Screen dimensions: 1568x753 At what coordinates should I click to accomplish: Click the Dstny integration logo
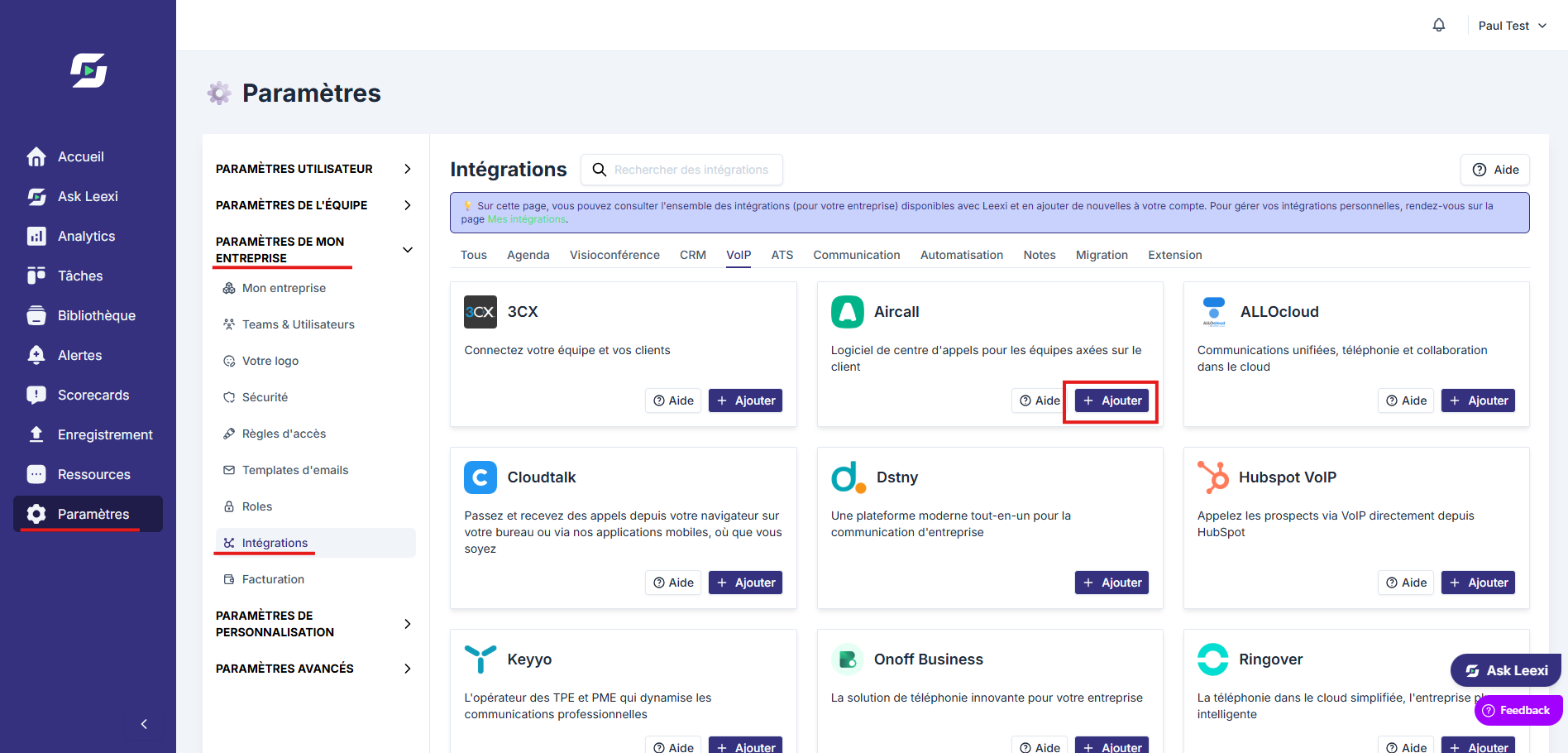pos(848,477)
